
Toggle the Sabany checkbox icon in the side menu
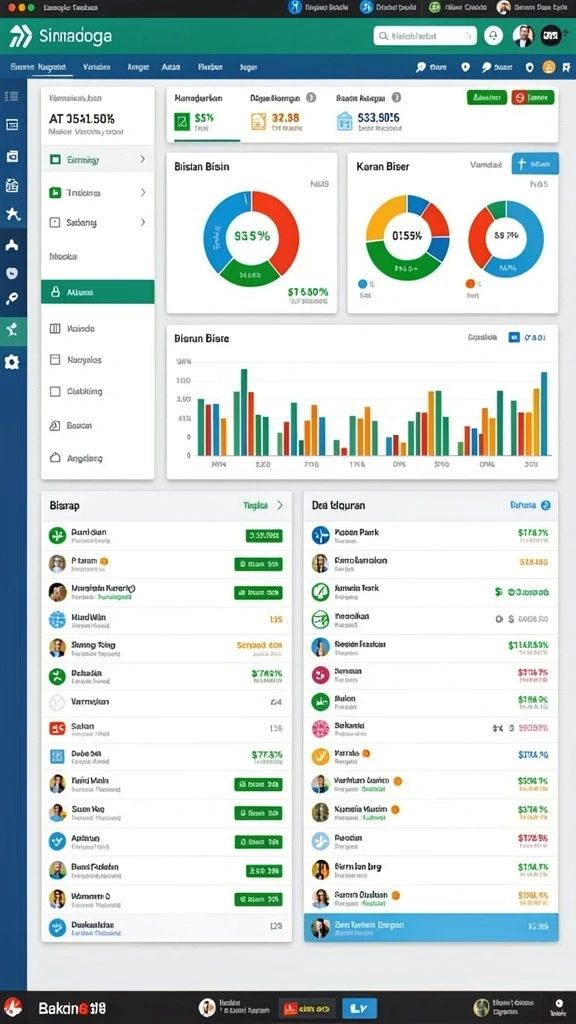coord(56,223)
